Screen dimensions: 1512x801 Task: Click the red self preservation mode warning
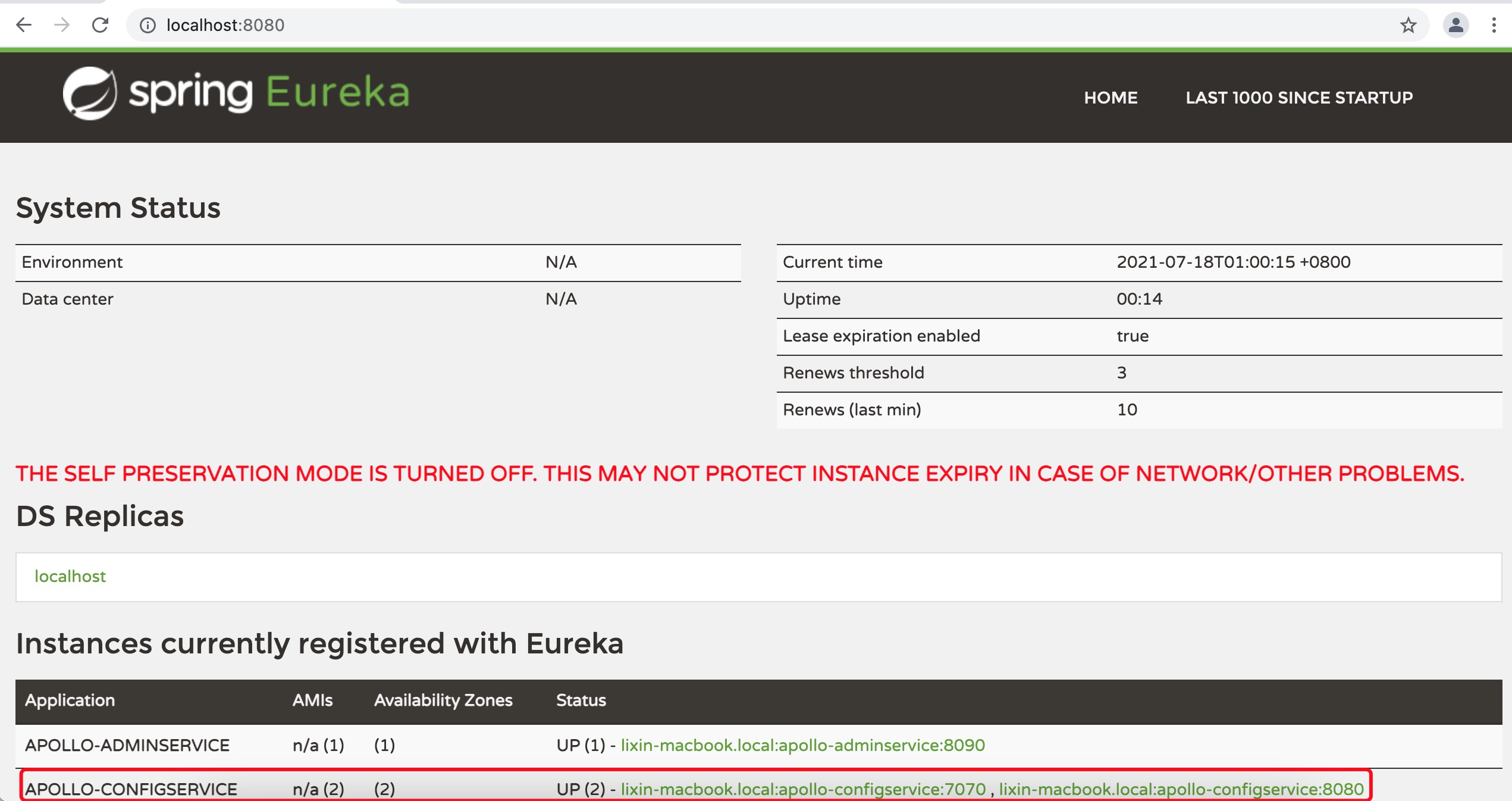740,474
